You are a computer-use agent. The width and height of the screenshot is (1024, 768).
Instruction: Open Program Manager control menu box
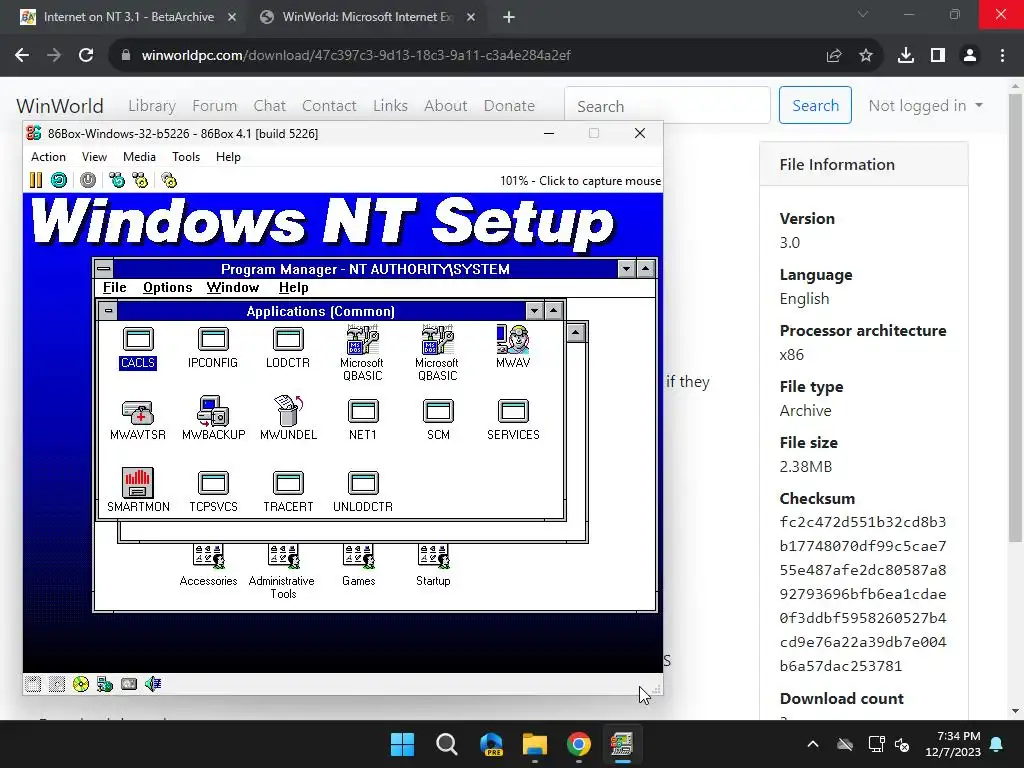(104, 268)
